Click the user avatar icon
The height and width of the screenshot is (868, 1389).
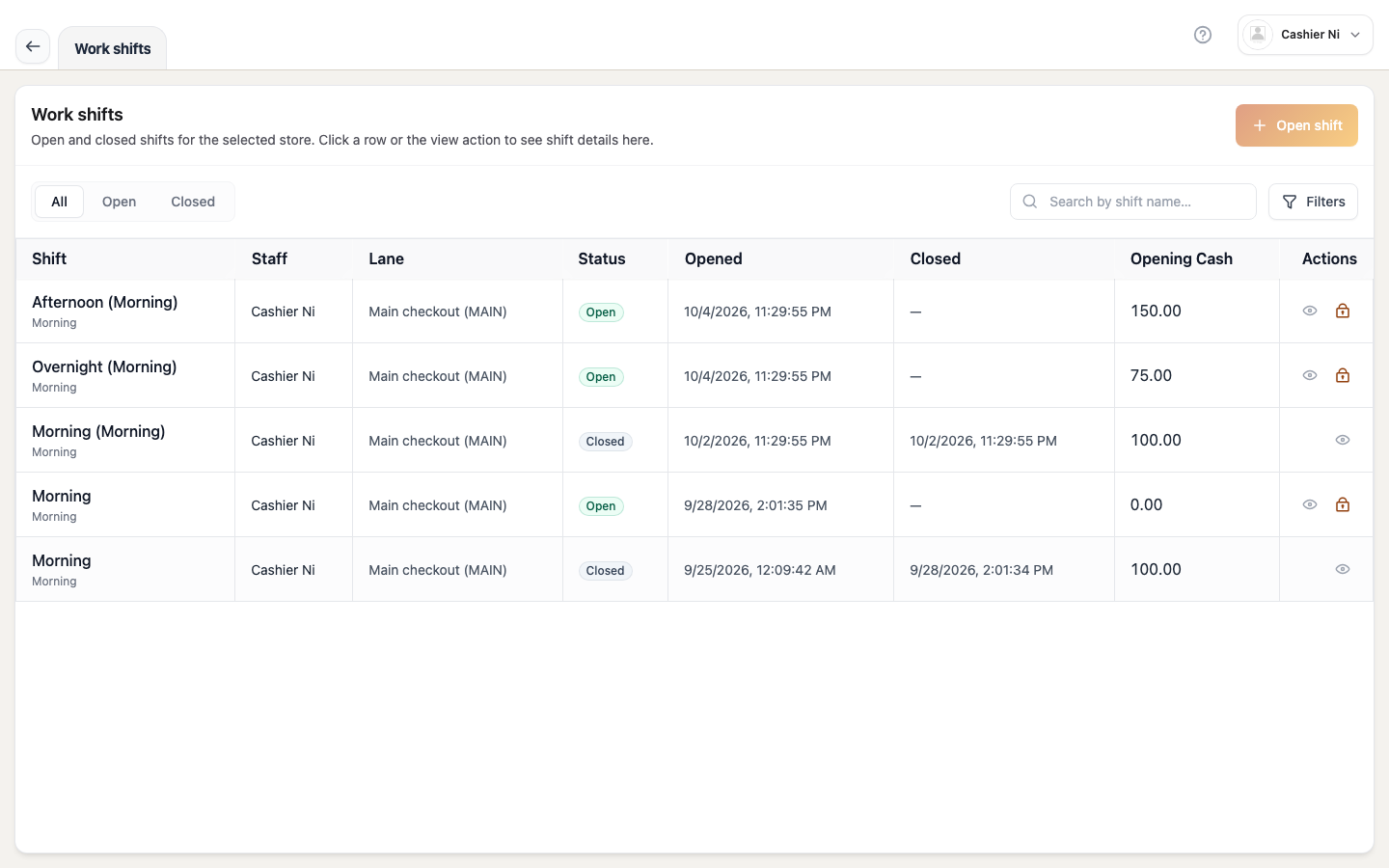click(x=1258, y=35)
